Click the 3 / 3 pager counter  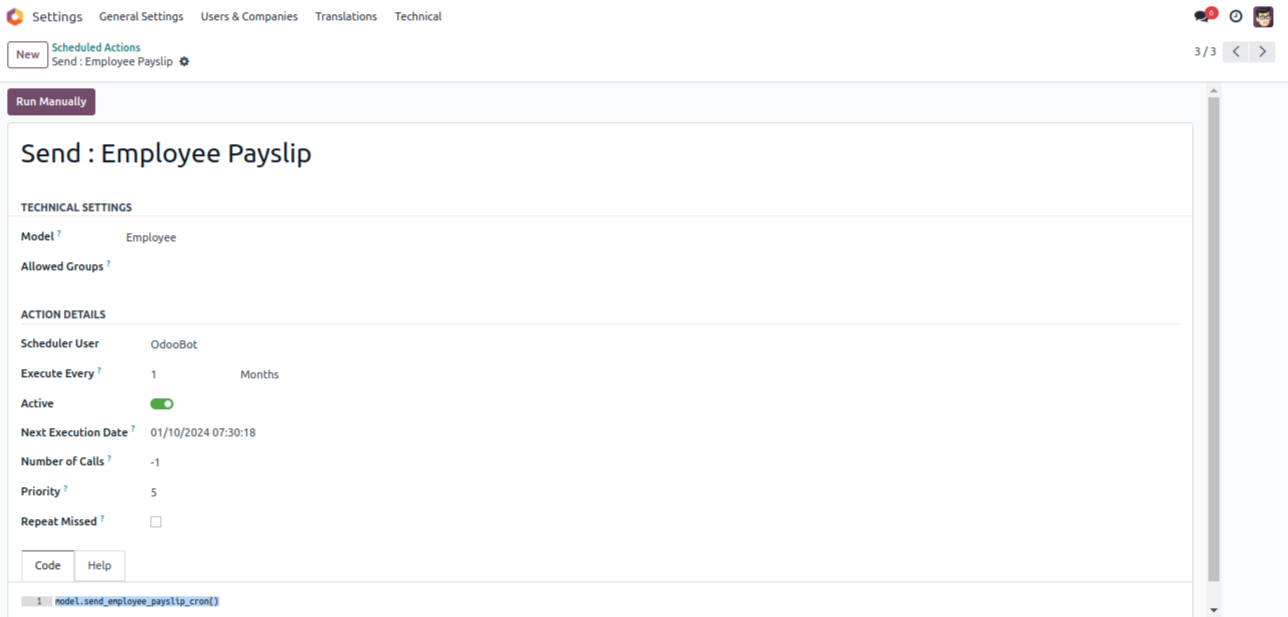click(x=1205, y=52)
